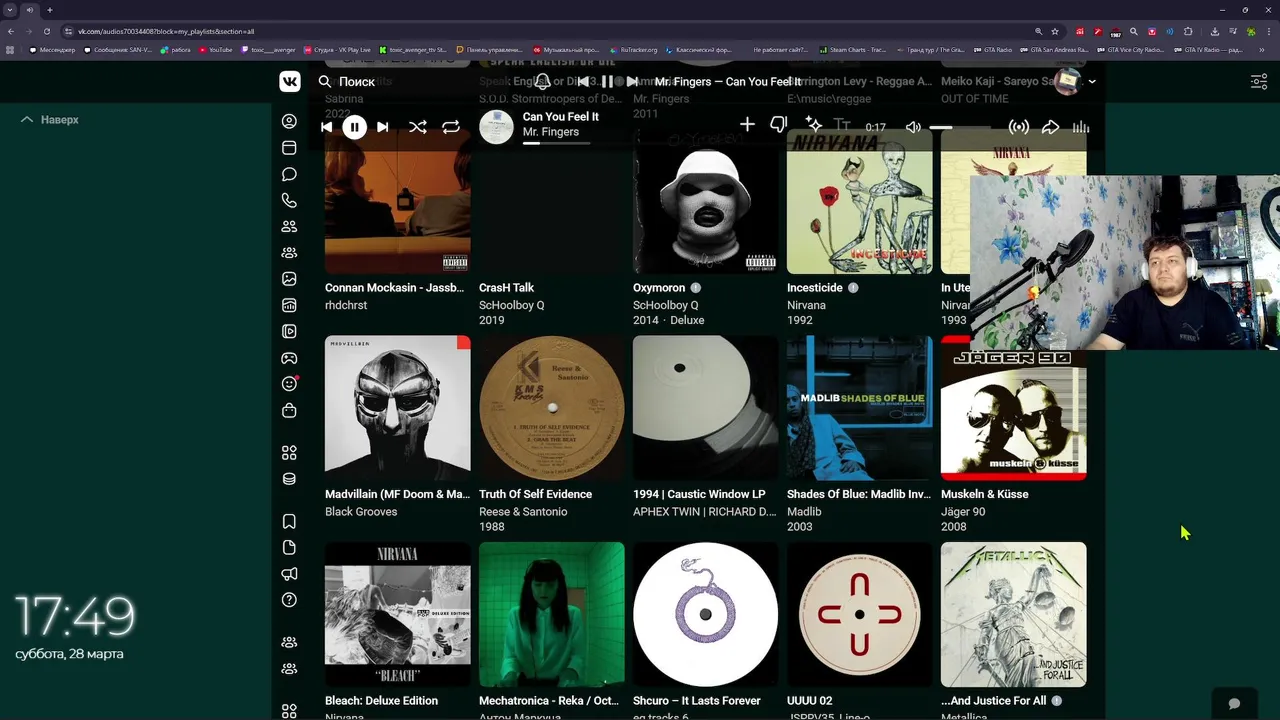Image resolution: width=1280 pixels, height=720 pixels.
Task: Click the sparkle recommendations icon in player
Action: (813, 125)
